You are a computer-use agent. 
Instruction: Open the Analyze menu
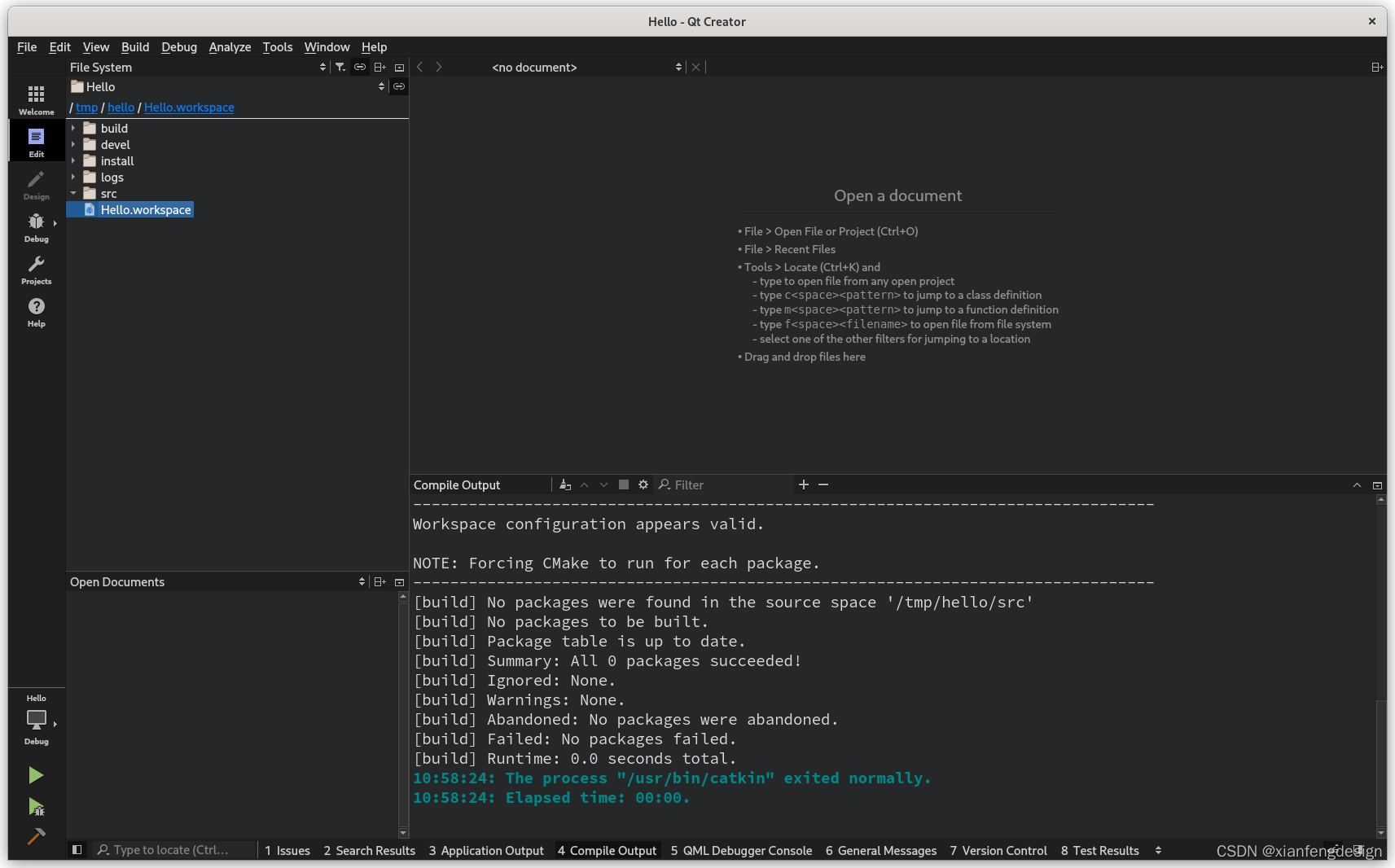(x=230, y=46)
